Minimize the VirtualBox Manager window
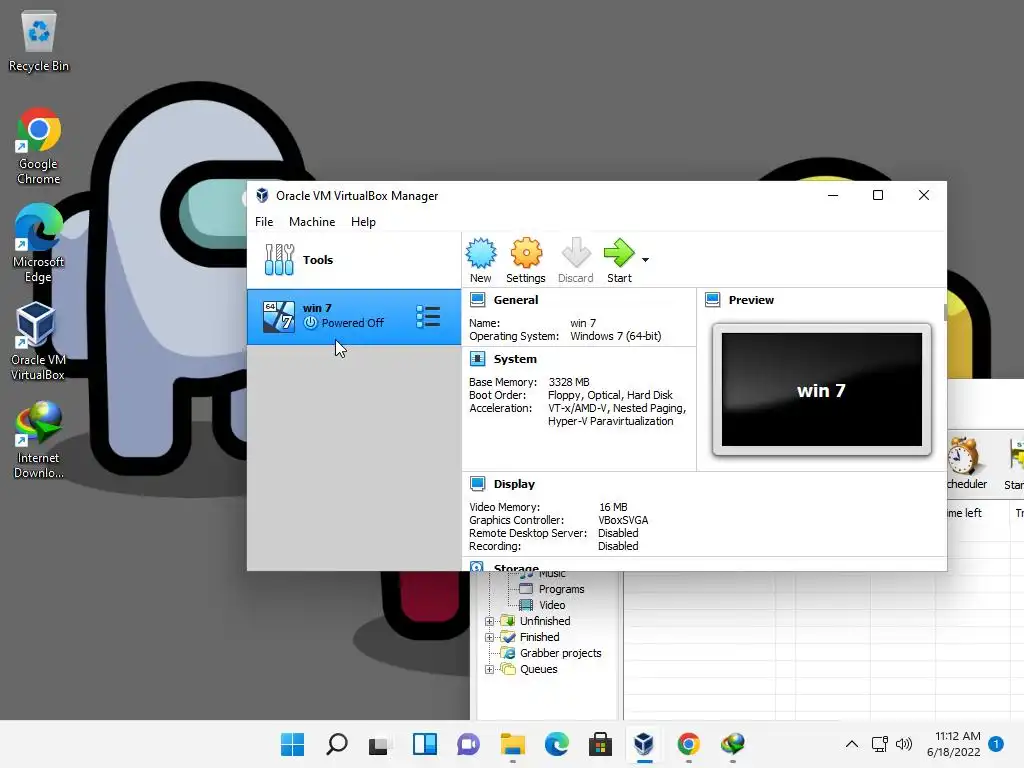This screenshot has width=1024, height=768. click(833, 195)
